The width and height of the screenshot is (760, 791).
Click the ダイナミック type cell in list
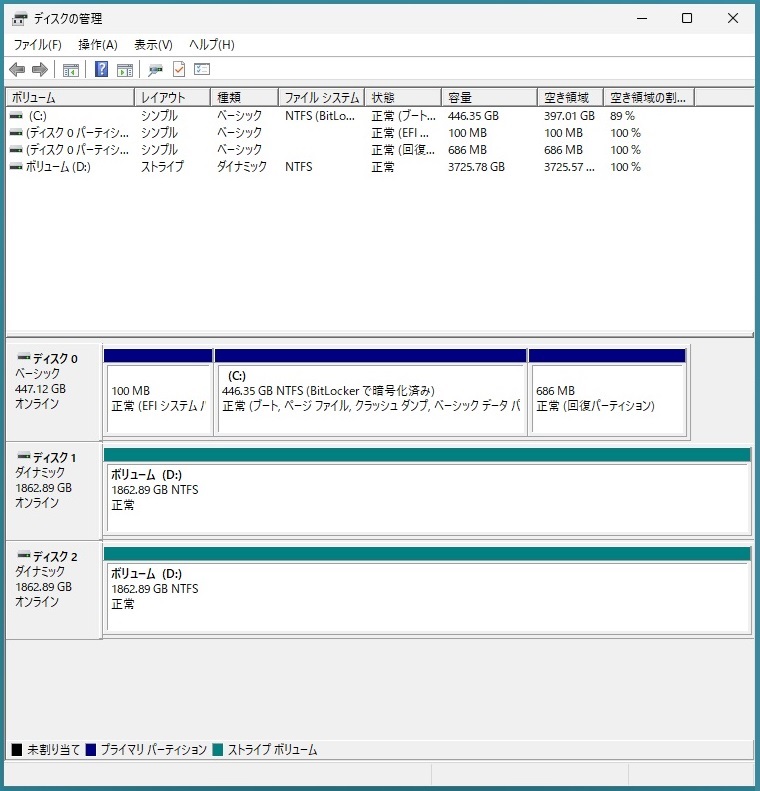242,166
